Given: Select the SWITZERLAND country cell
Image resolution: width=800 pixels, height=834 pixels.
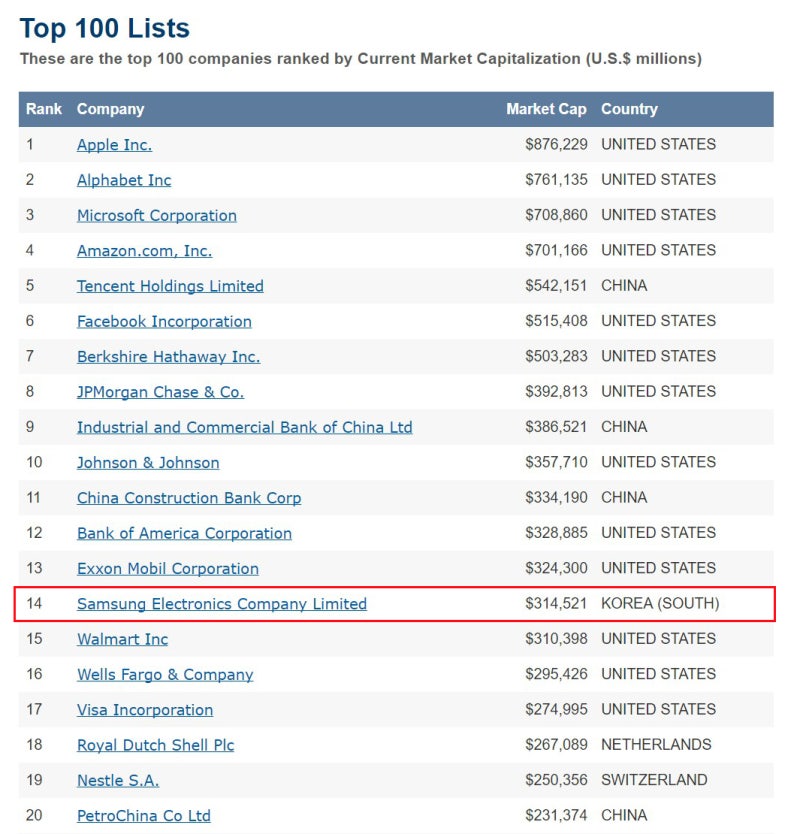Looking at the screenshot, I should (x=654, y=780).
